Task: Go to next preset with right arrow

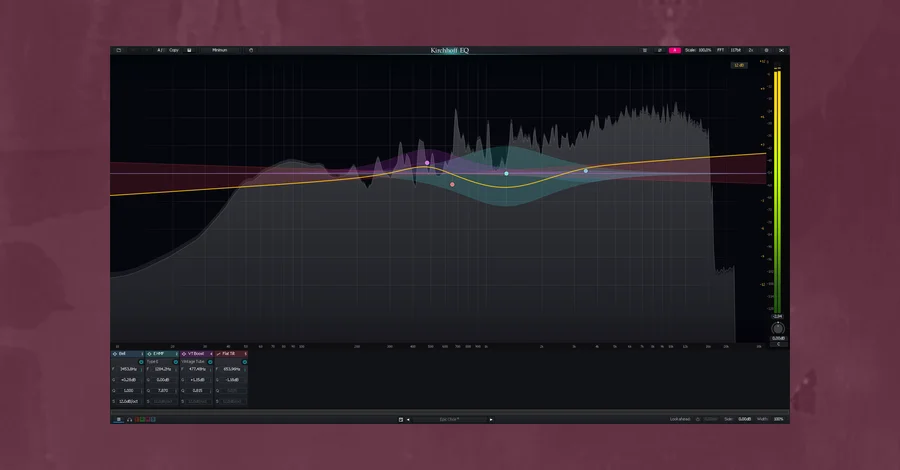Action: tap(491, 419)
